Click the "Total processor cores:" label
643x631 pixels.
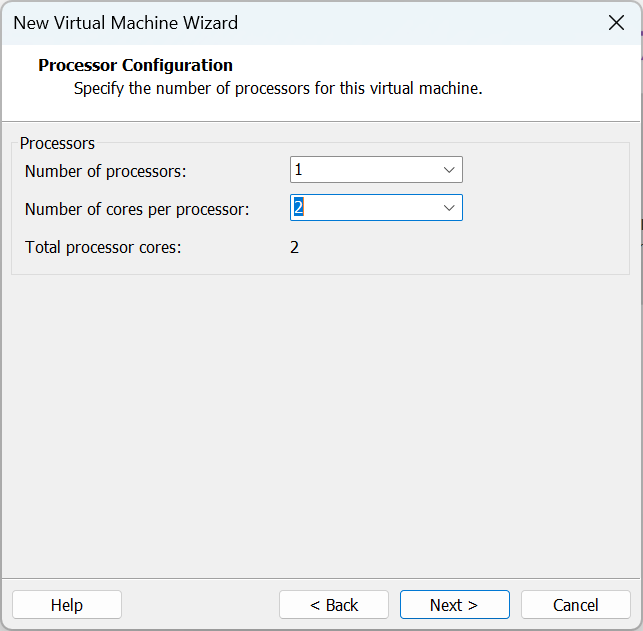coord(103,247)
